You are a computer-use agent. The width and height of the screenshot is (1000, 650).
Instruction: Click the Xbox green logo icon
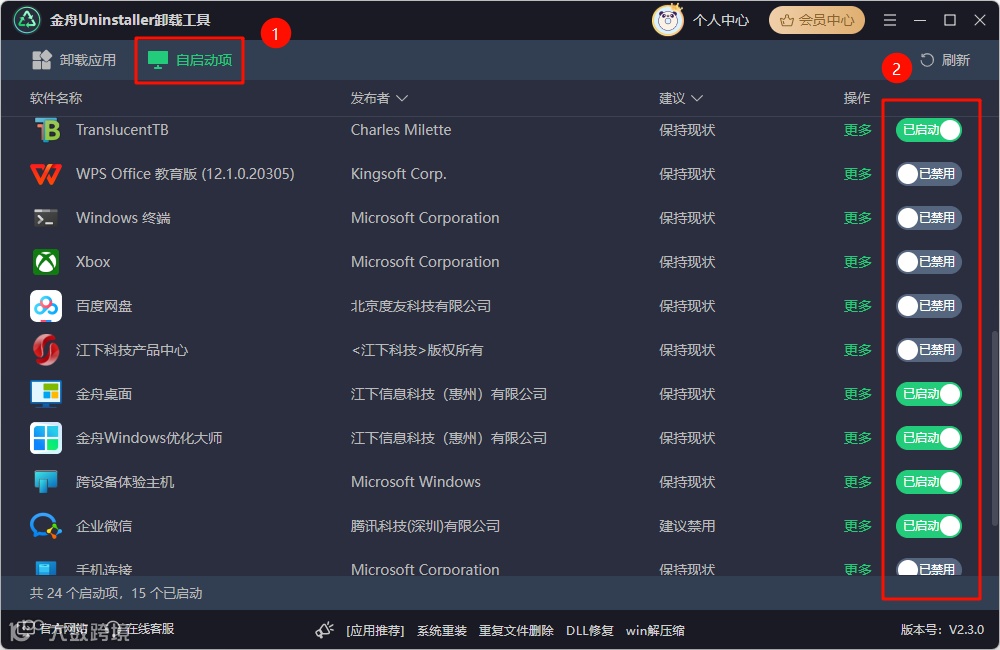tap(46, 262)
